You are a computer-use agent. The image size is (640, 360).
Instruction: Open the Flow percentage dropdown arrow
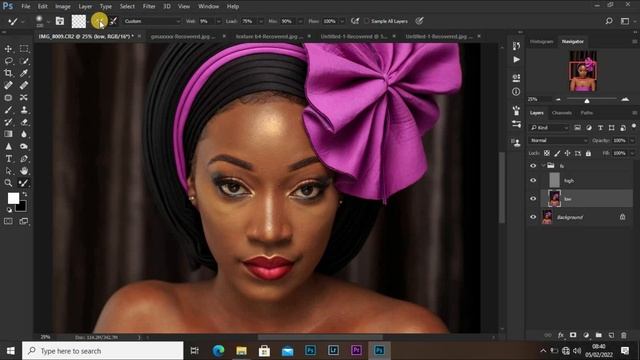click(x=342, y=21)
